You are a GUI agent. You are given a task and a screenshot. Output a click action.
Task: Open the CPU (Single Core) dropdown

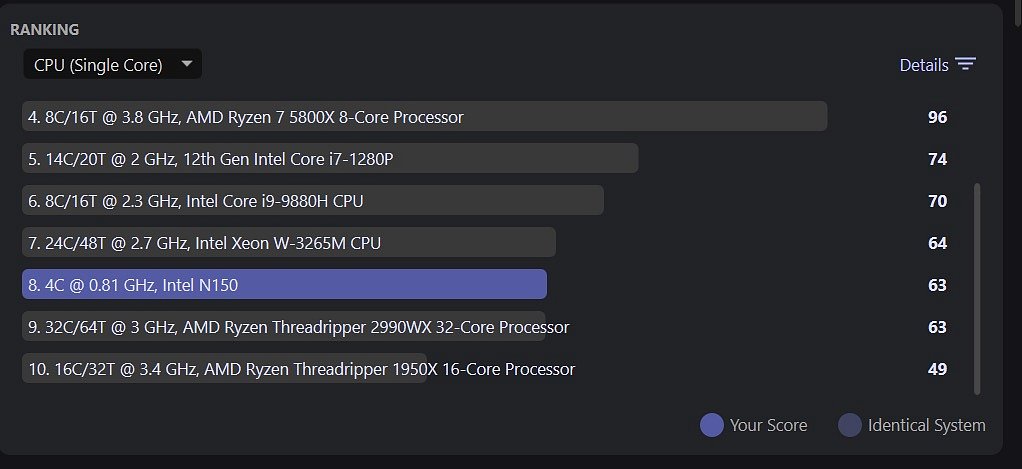tap(113, 64)
